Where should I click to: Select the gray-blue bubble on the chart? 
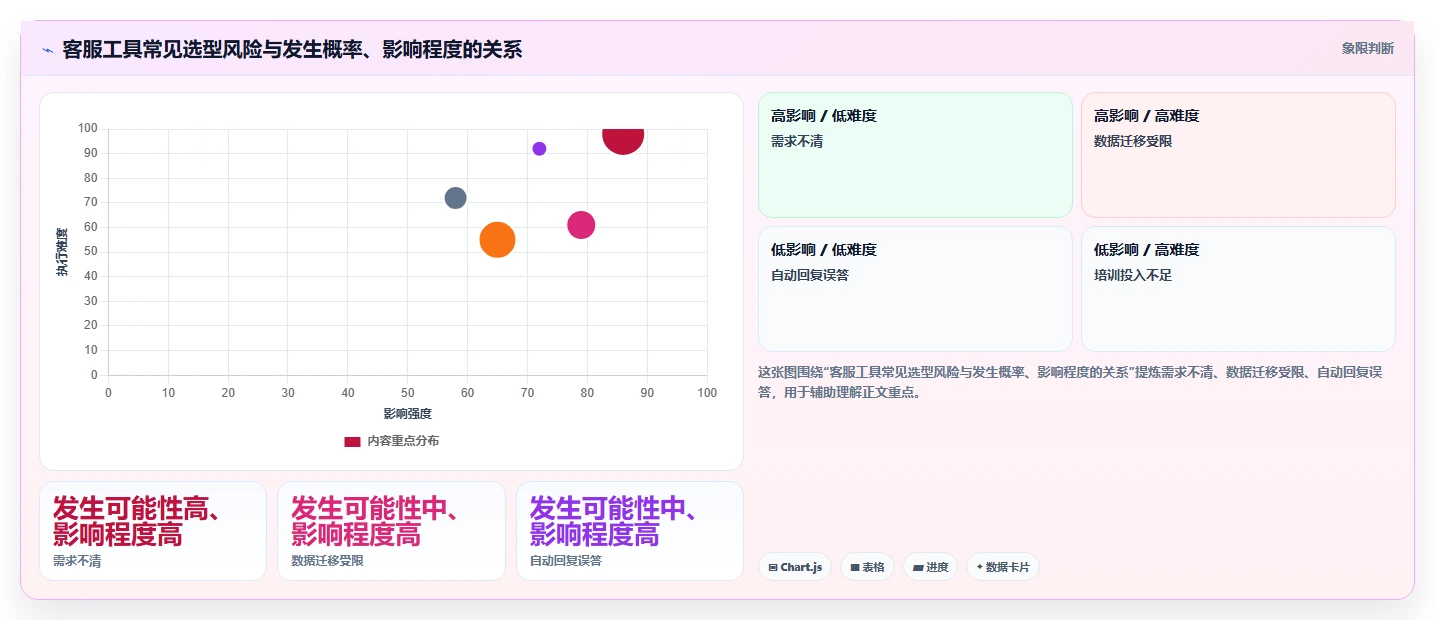pos(456,198)
